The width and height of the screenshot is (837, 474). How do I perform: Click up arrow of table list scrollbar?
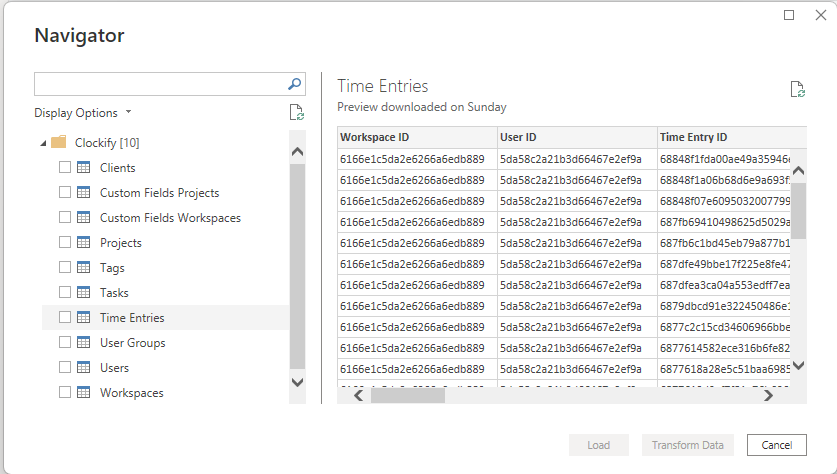pyautogui.click(x=297, y=152)
